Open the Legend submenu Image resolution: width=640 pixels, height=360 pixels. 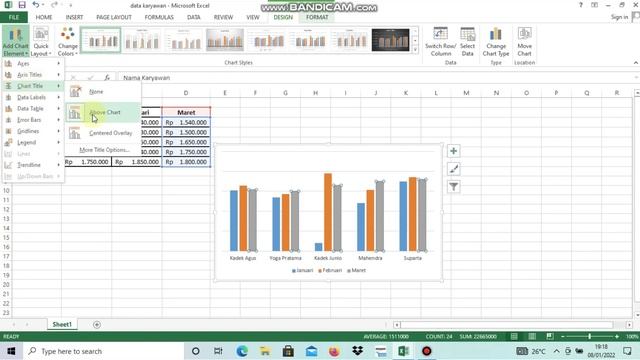click(33, 142)
